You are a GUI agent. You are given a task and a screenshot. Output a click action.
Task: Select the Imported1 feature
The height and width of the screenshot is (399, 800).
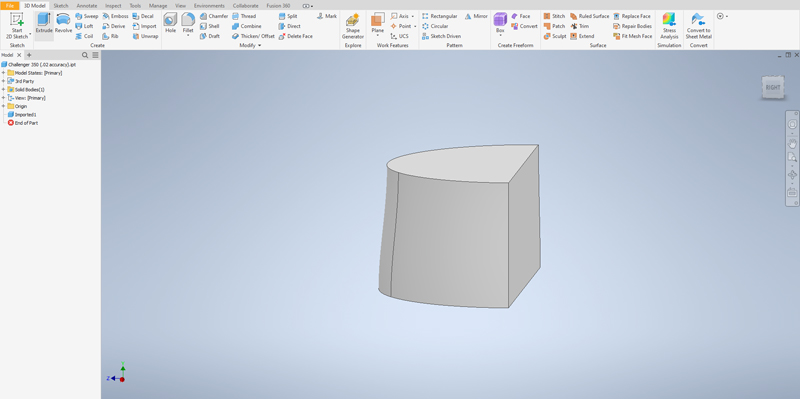point(21,115)
